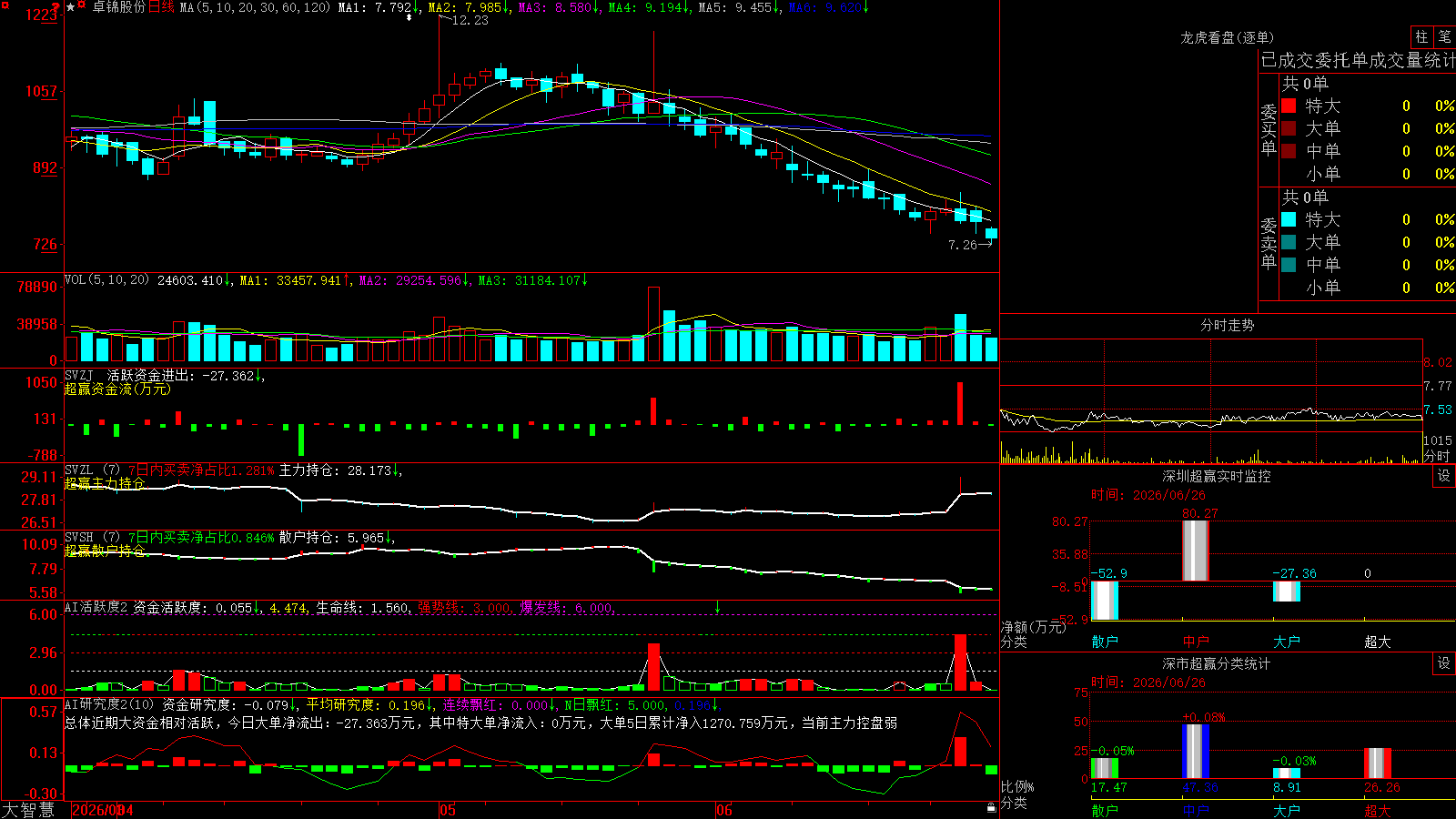This screenshot has width=1456, height=819.
Task: Switch to 笔 tick view in 龙虎看盘
Action: click(x=1445, y=36)
